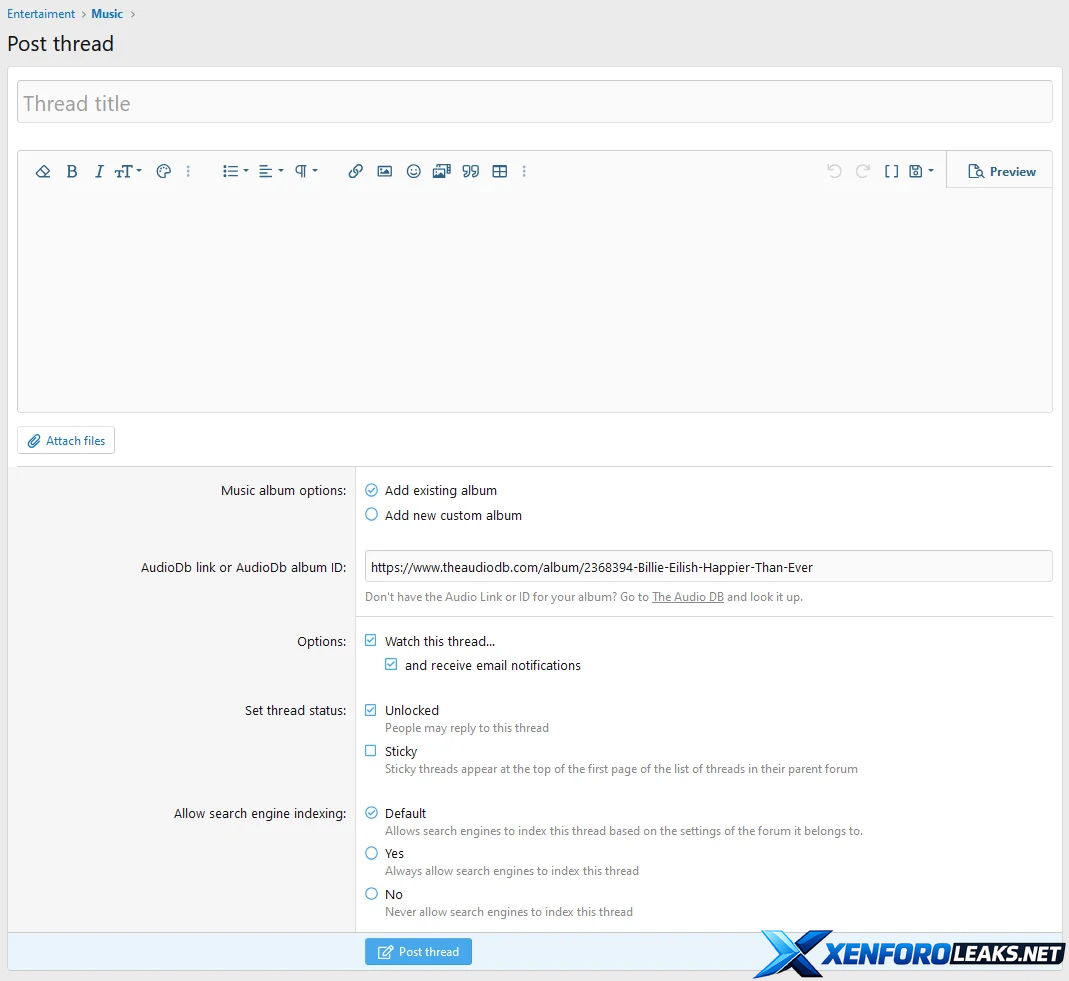Uncheck the Watch this thread checkbox
The width and height of the screenshot is (1069, 981).
(372, 641)
